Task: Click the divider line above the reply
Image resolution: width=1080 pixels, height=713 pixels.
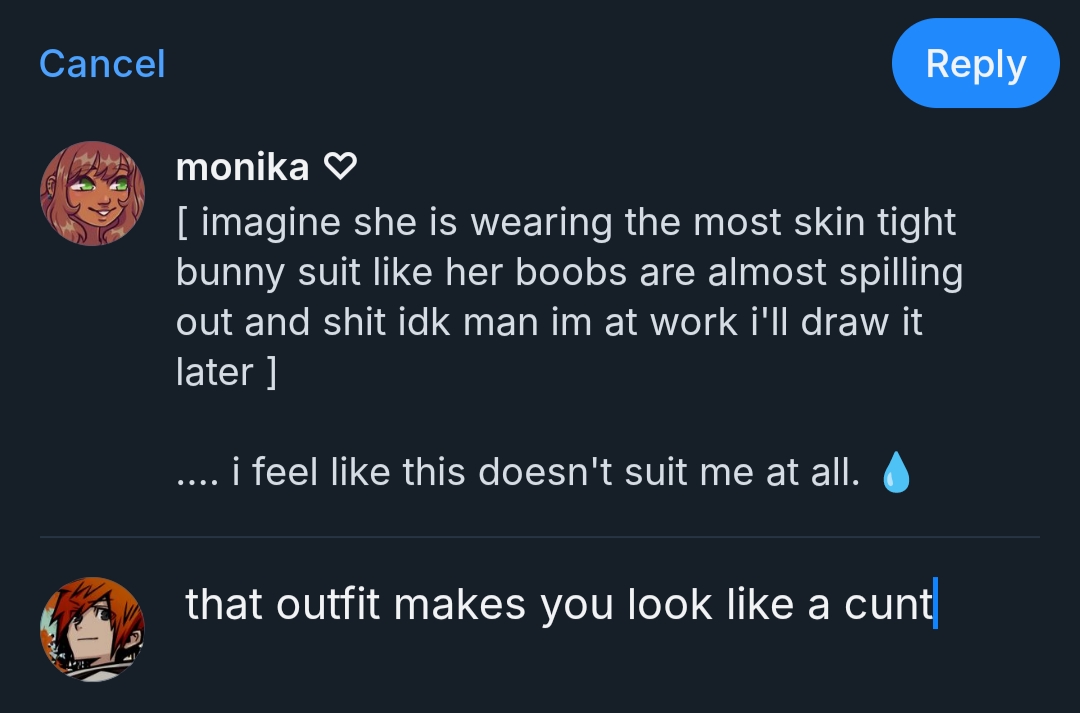Action: pos(540,537)
